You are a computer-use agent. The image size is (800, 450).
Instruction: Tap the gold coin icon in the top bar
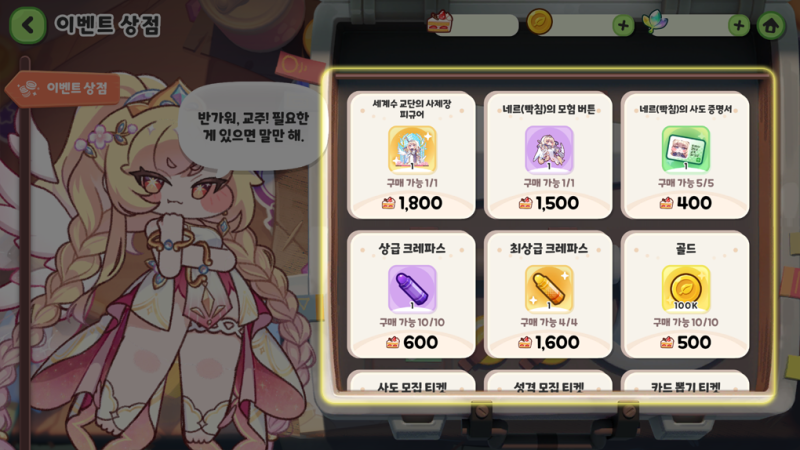pos(539,22)
